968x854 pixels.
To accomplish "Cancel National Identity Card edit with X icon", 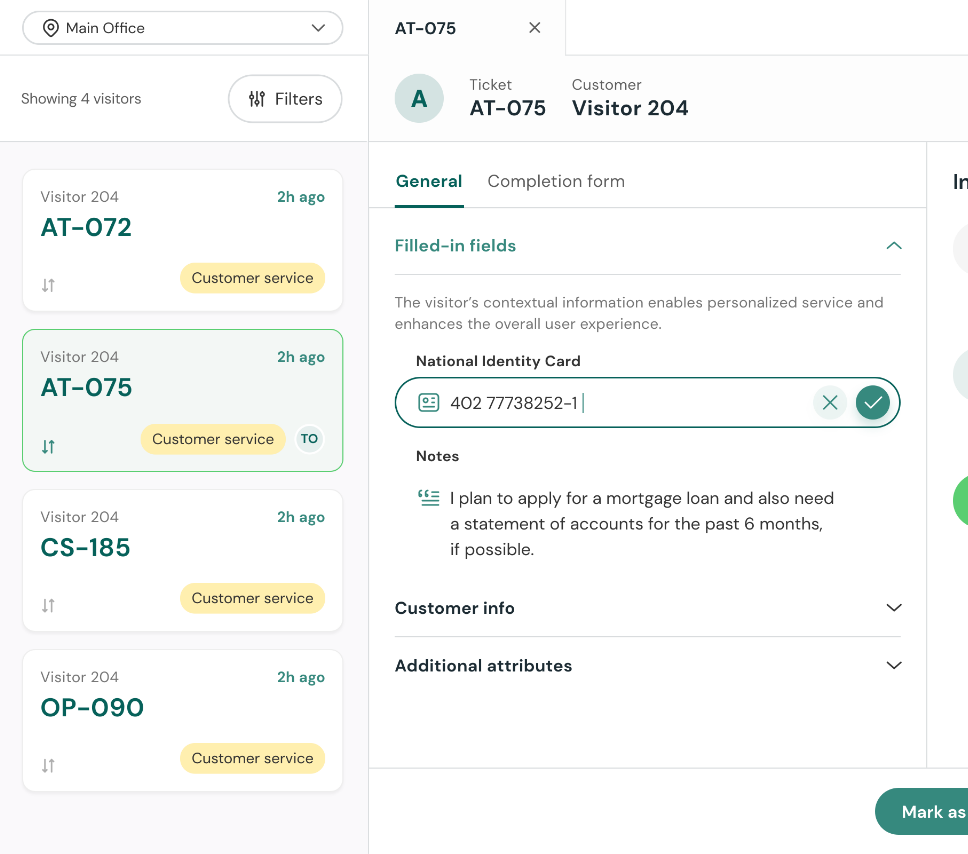I will (x=829, y=403).
